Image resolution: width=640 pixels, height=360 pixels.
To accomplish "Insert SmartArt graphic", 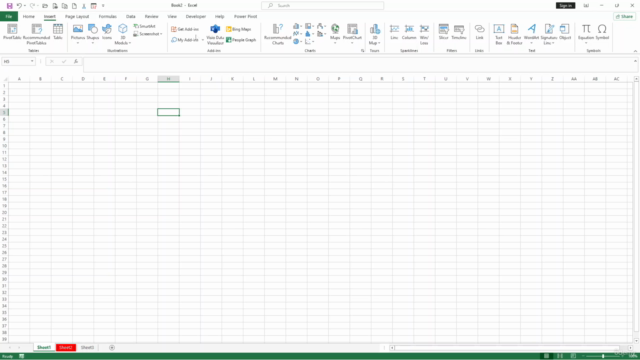I will [x=144, y=26].
